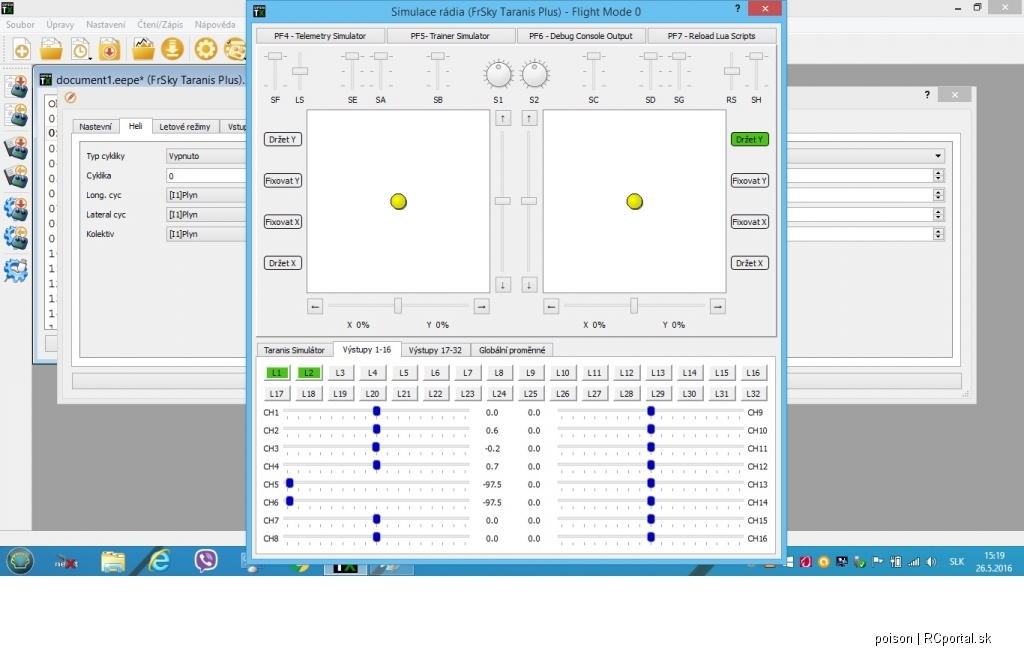Screen dimensions: 1024x648
Task: Toggle the left stick Držet X button
Action: (x=283, y=263)
